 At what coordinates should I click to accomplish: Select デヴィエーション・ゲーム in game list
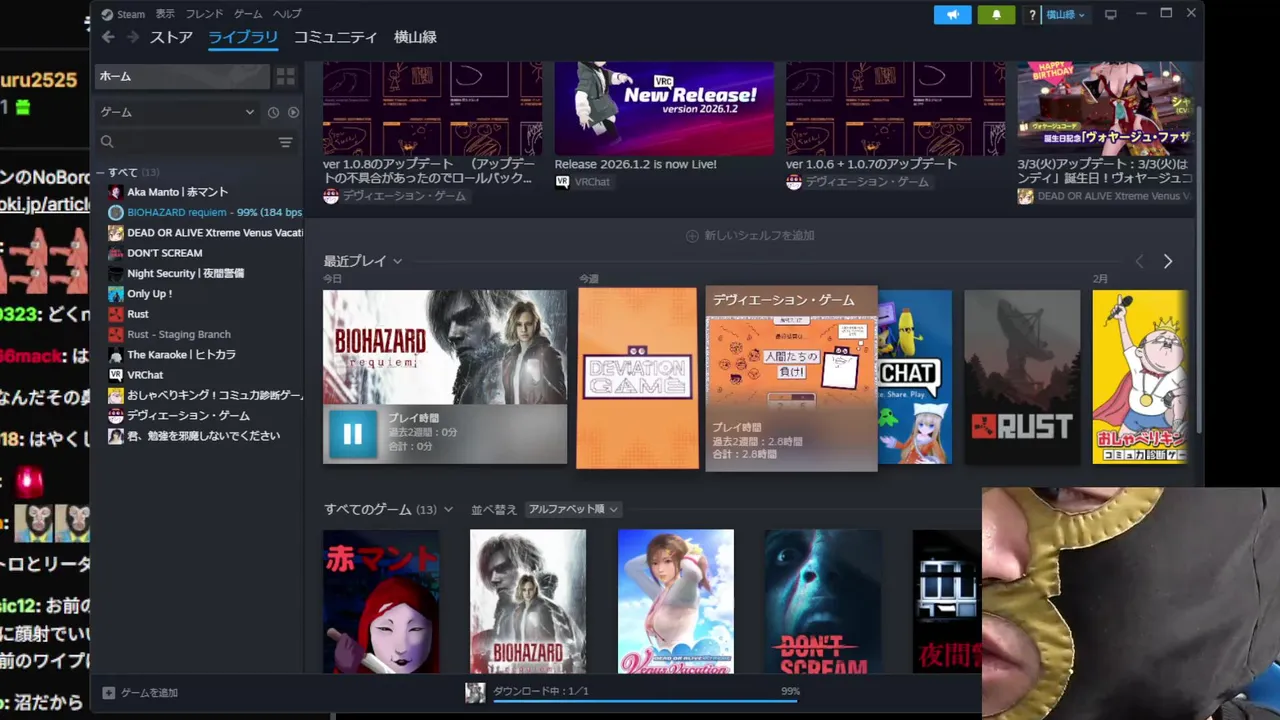pos(179,415)
